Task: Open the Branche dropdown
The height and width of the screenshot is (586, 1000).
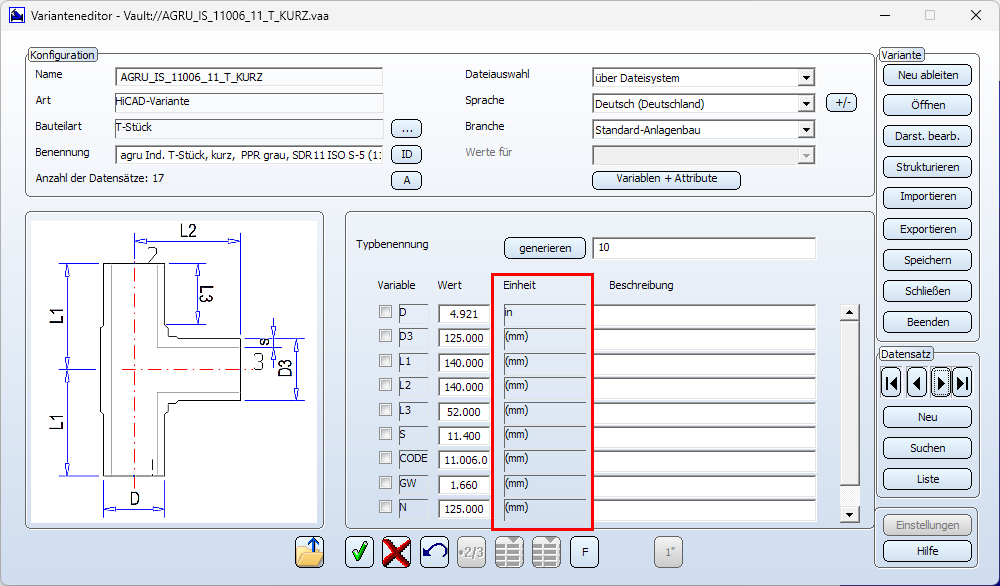Action: point(806,130)
